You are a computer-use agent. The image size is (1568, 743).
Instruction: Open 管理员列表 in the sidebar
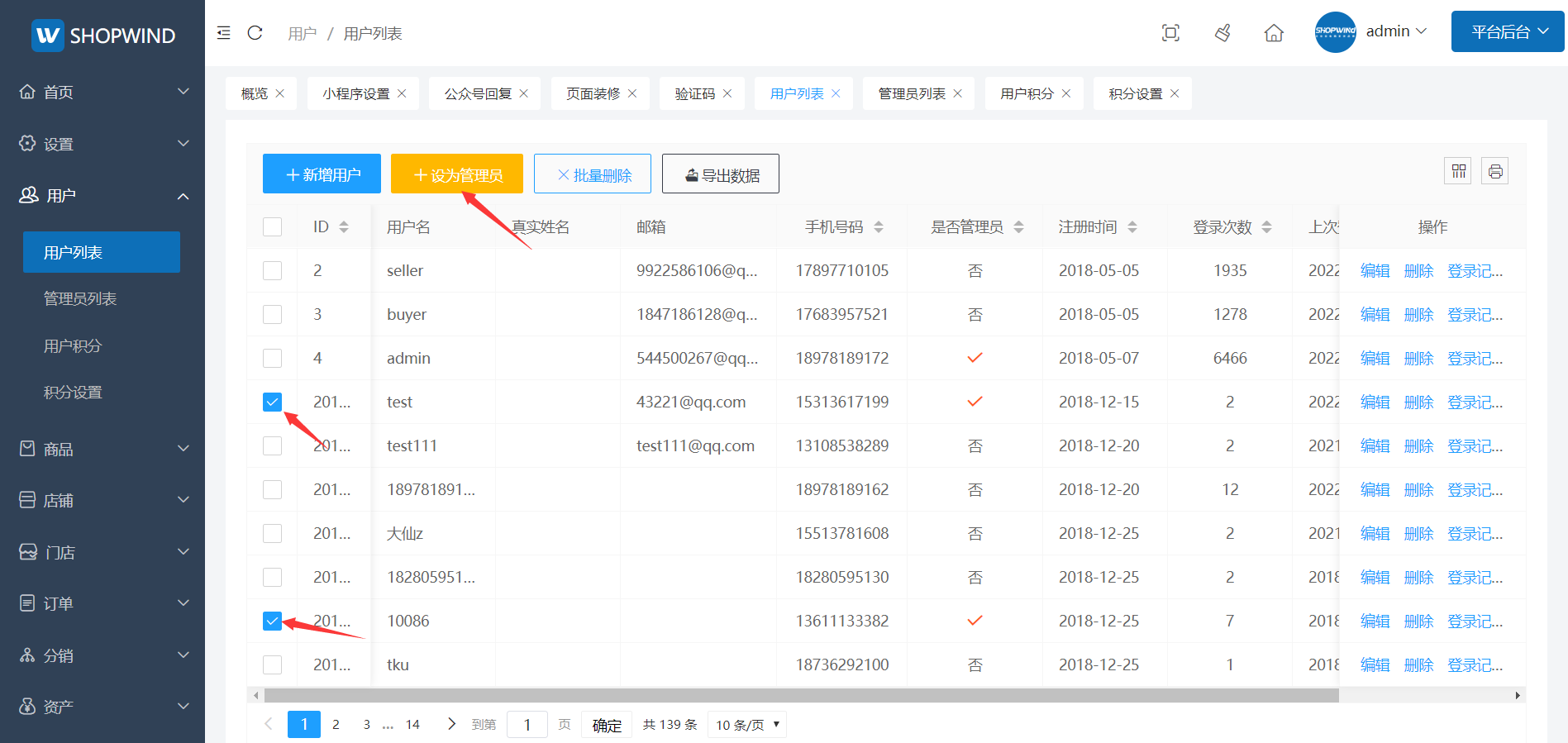(x=80, y=298)
